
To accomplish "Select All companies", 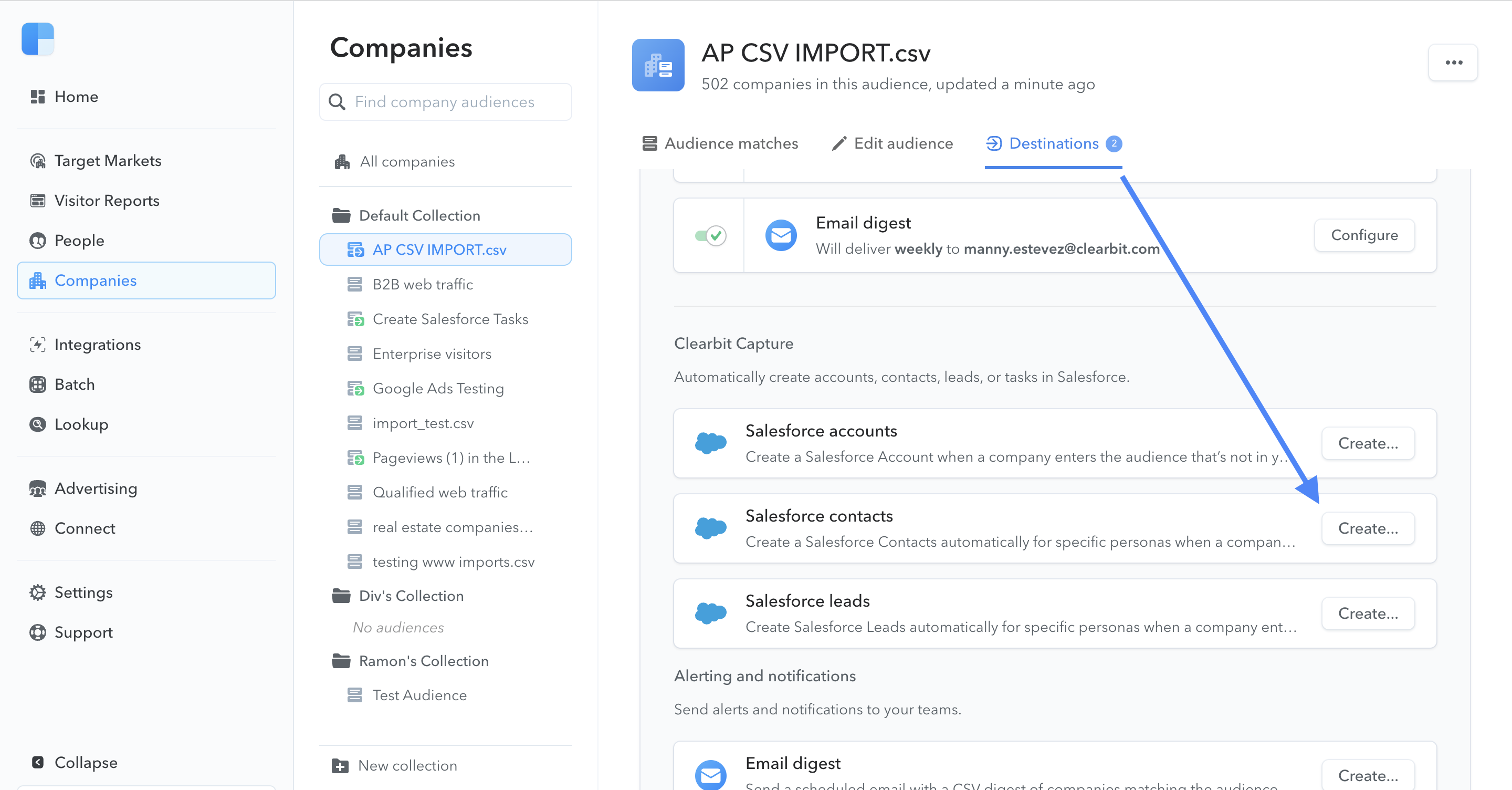I will click(x=395, y=162).
